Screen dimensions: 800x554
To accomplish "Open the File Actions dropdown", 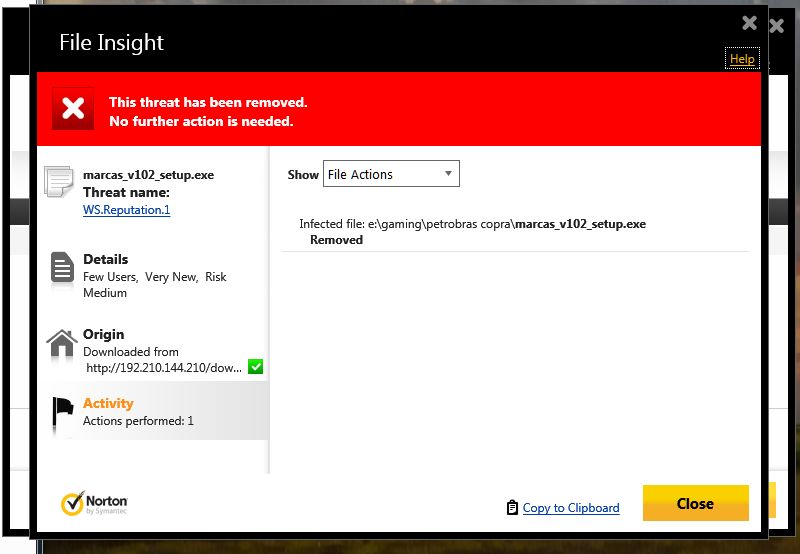I will click(x=390, y=174).
